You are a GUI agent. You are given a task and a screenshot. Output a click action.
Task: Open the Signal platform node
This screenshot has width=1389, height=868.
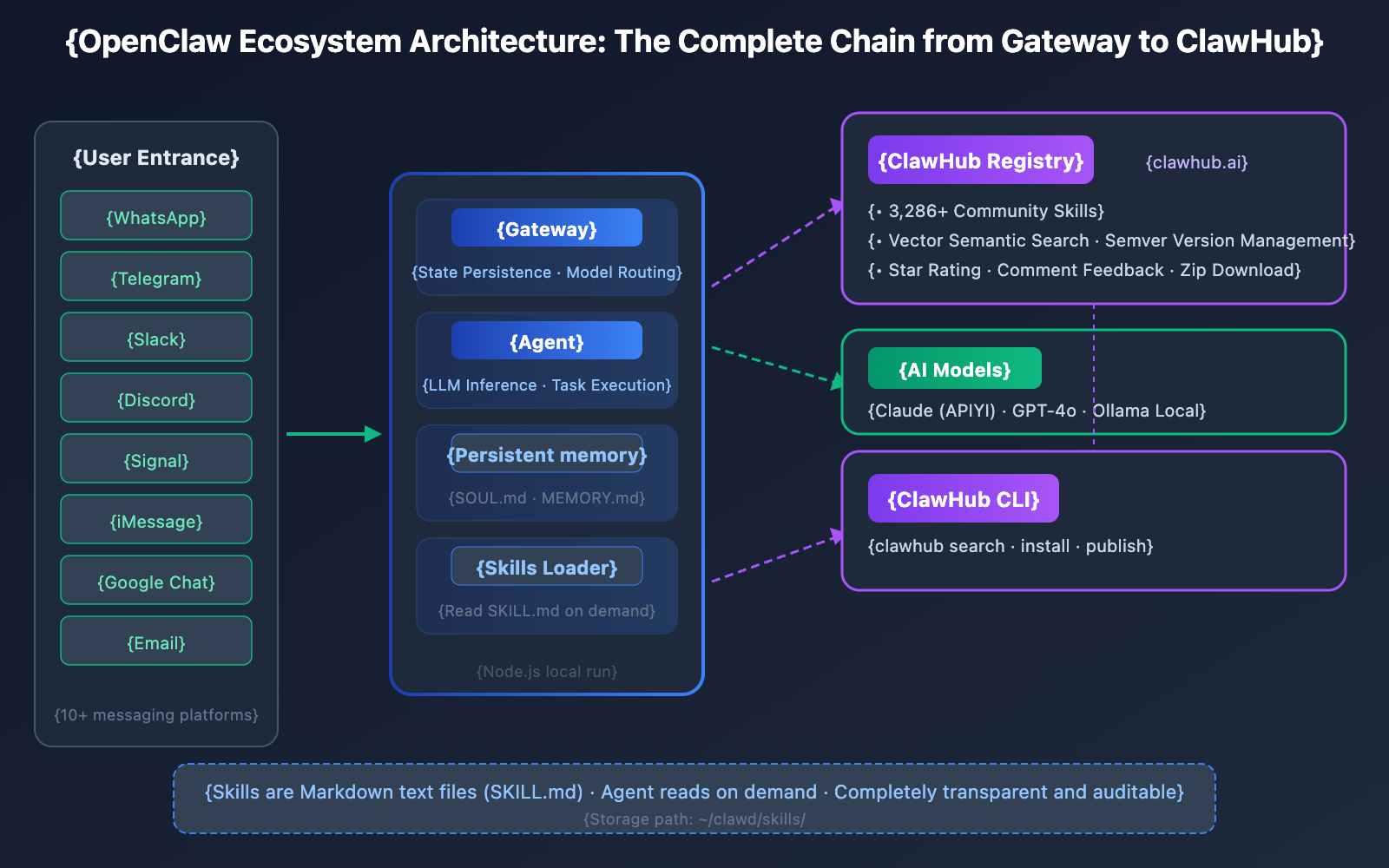[155, 459]
